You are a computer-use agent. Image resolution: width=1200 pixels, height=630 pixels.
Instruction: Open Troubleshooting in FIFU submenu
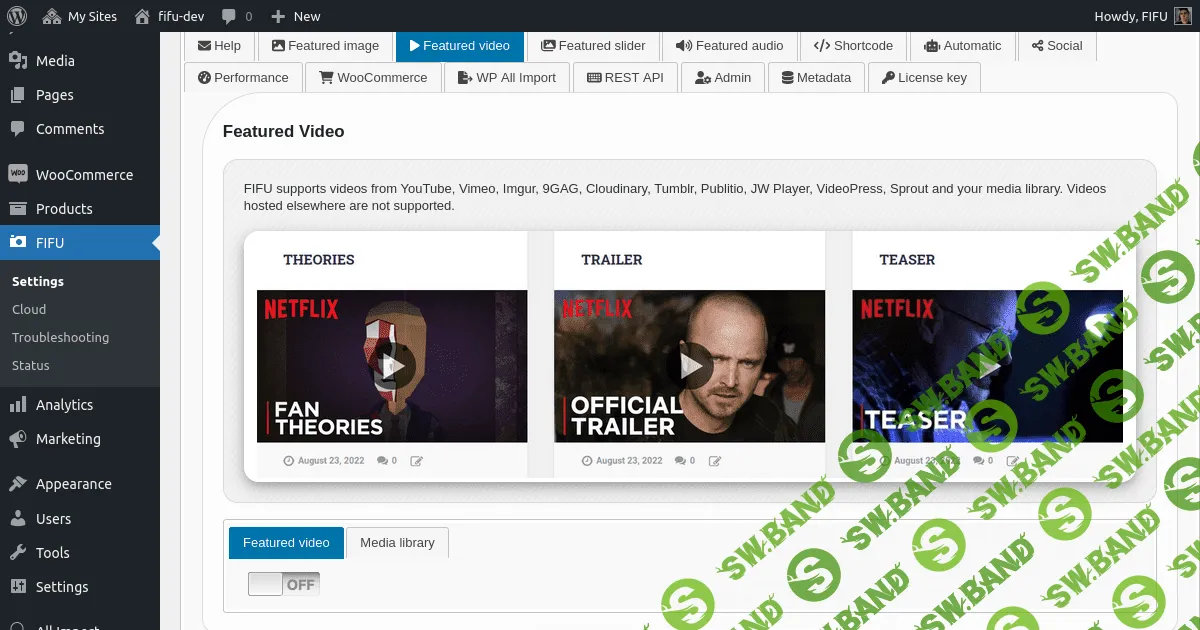coord(60,338)
